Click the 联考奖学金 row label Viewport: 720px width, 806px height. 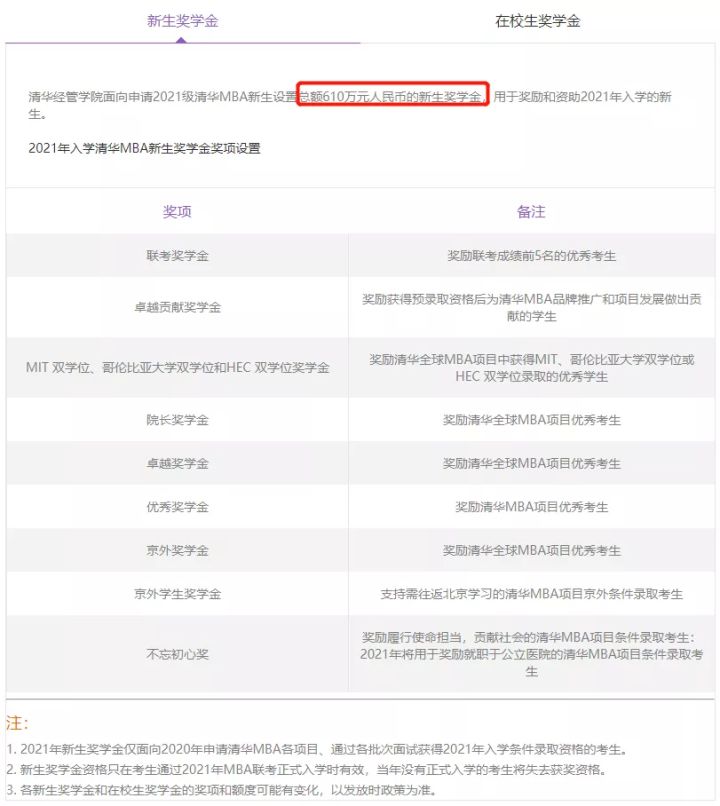pyautogui.click(x=177, y=255)
